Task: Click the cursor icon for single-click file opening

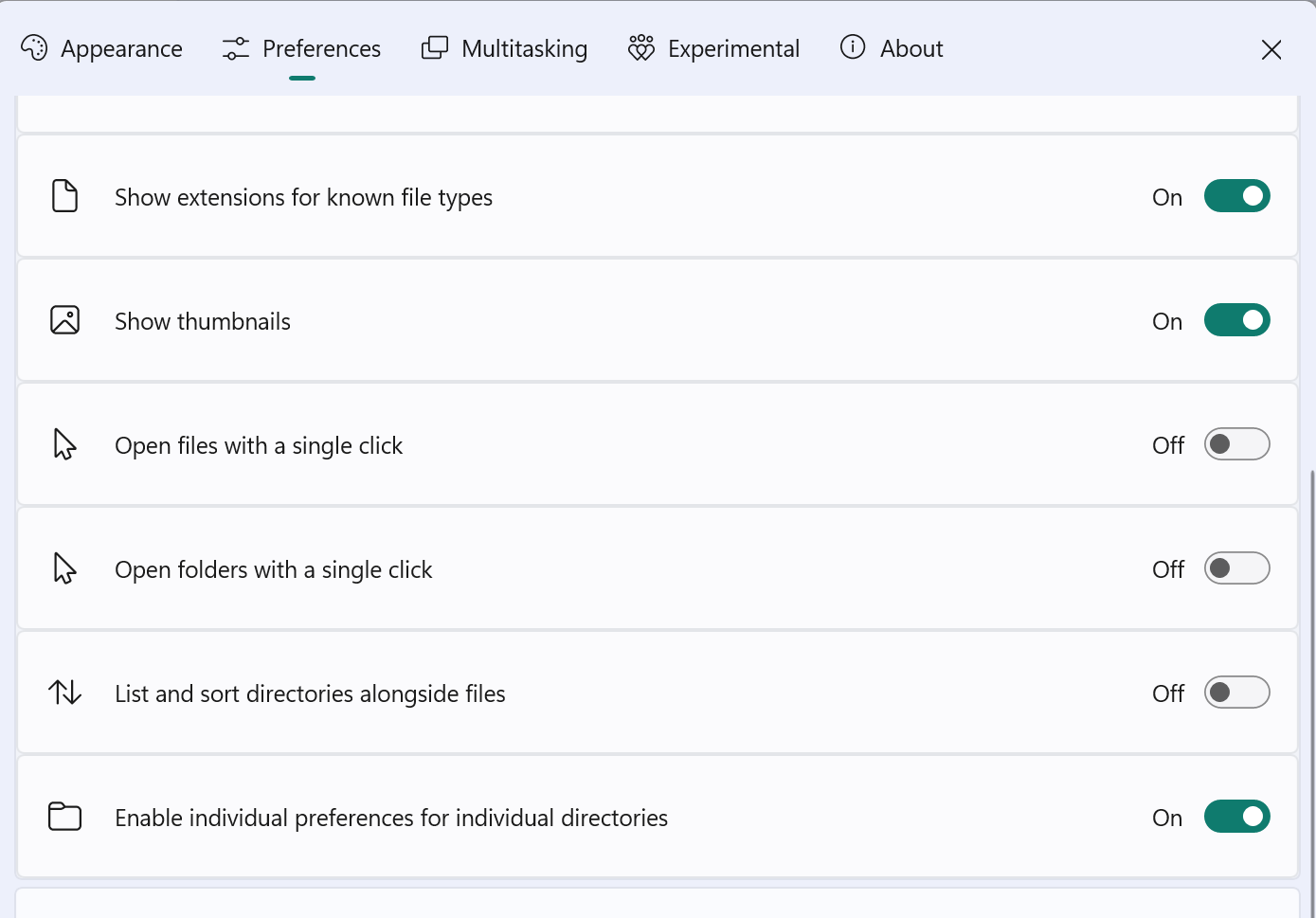Action: pyautogui.click(x=64, y=444)
